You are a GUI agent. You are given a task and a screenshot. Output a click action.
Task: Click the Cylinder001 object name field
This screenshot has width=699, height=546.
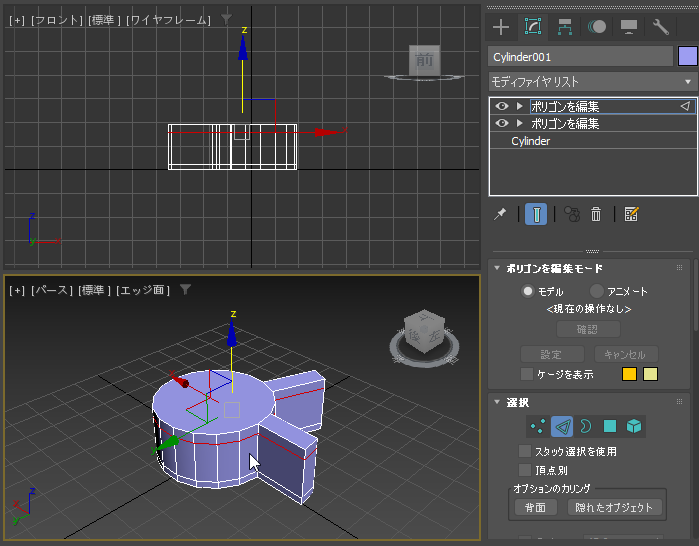(x=580, y=57)
